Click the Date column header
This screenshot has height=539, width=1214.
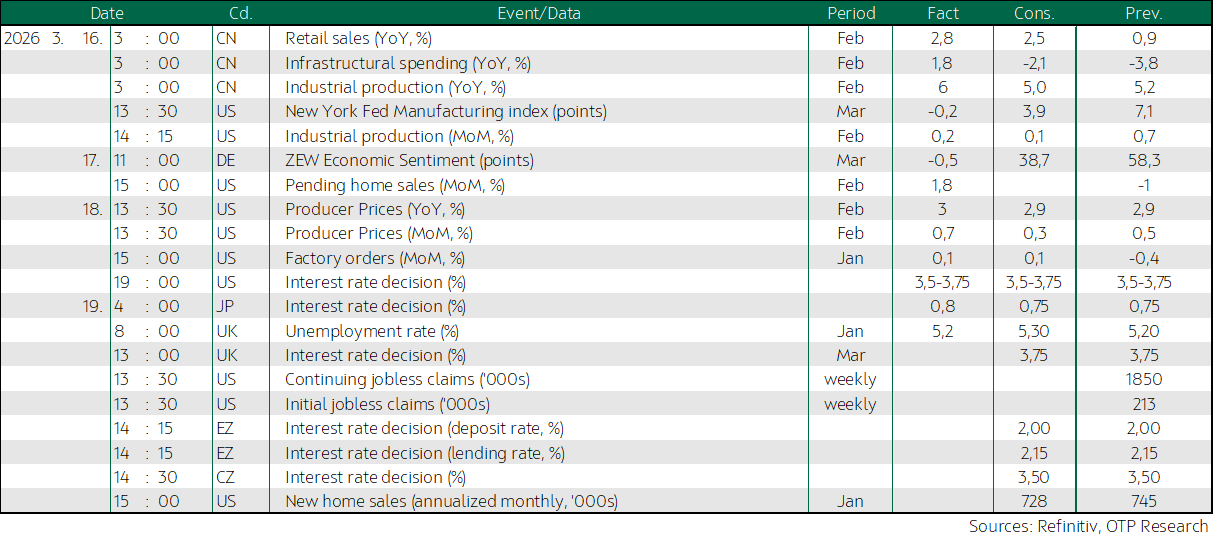pyautogui.click(x=107, y=14)
